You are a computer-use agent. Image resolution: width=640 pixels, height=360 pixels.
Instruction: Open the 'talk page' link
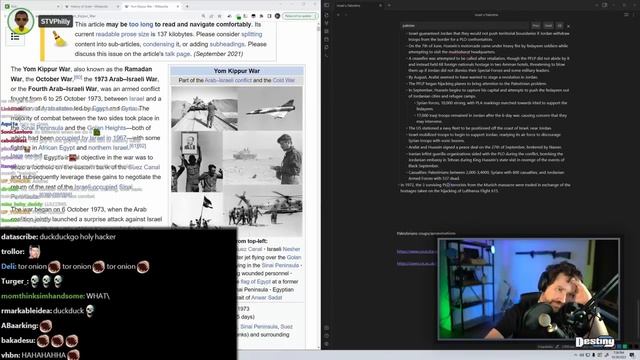coord(178,54)
